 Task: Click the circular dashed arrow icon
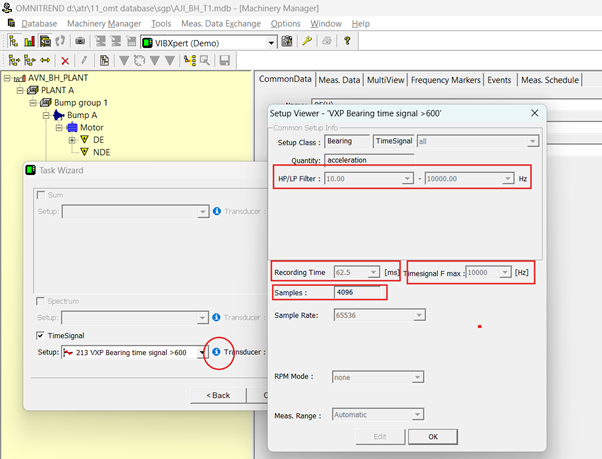139,61
